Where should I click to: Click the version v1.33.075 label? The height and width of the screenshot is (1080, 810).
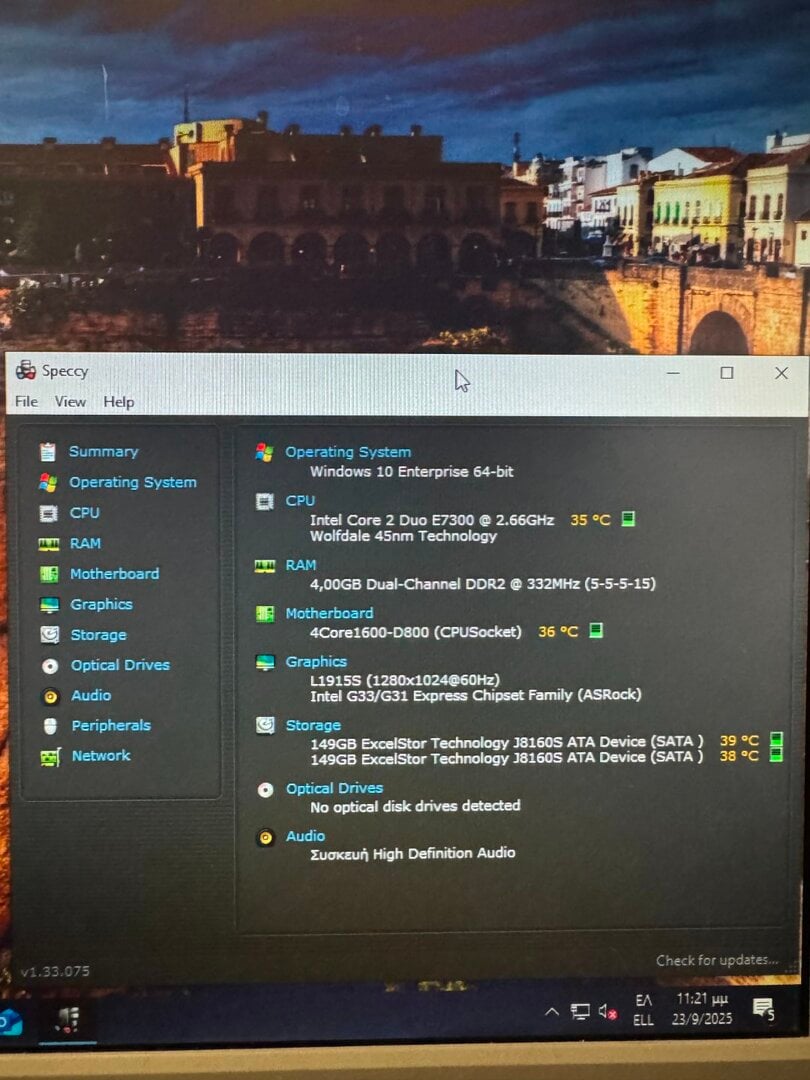click(x=55, y=971)
